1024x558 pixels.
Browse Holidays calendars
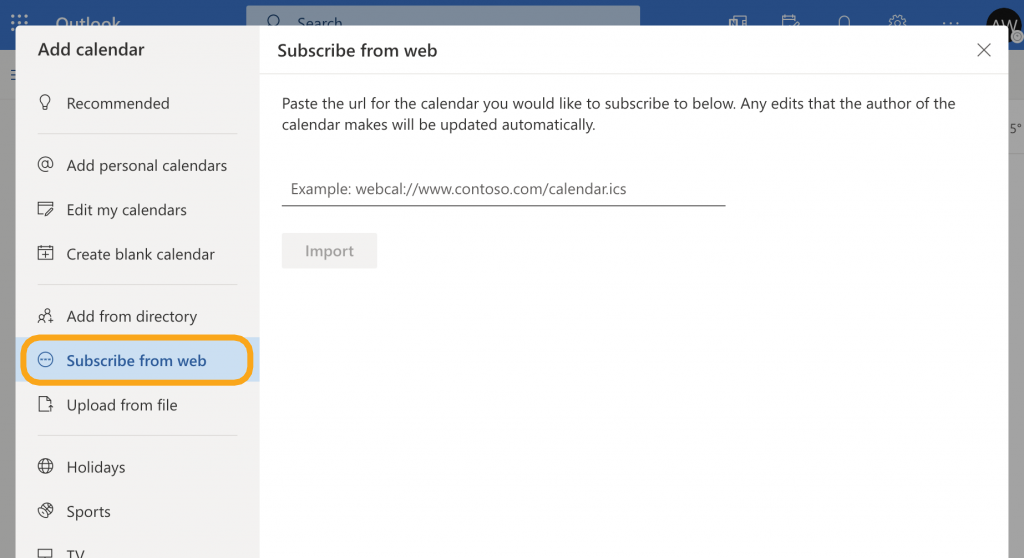(x=95, y=467)
